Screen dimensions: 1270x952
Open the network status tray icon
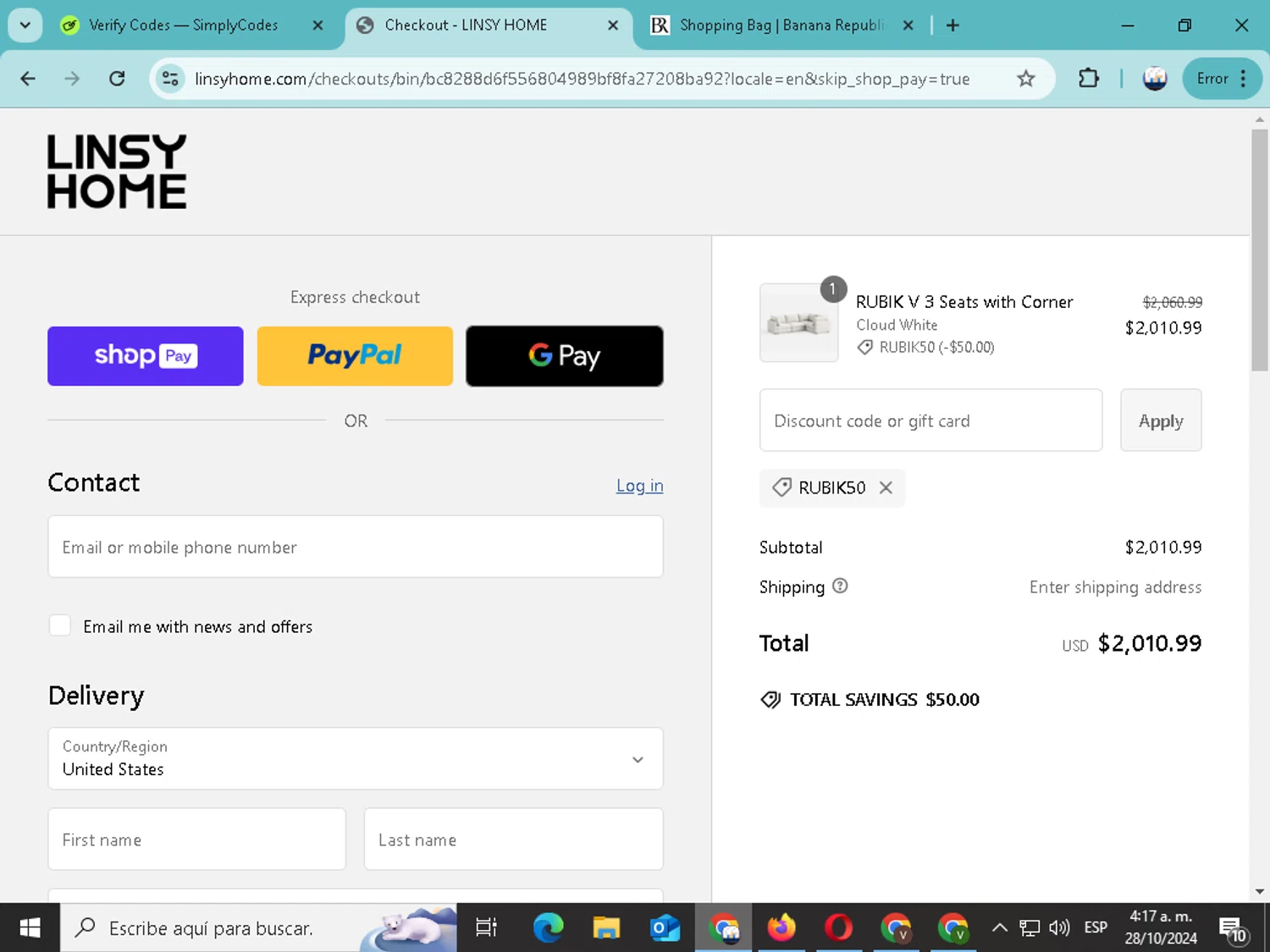(1030, 928)
